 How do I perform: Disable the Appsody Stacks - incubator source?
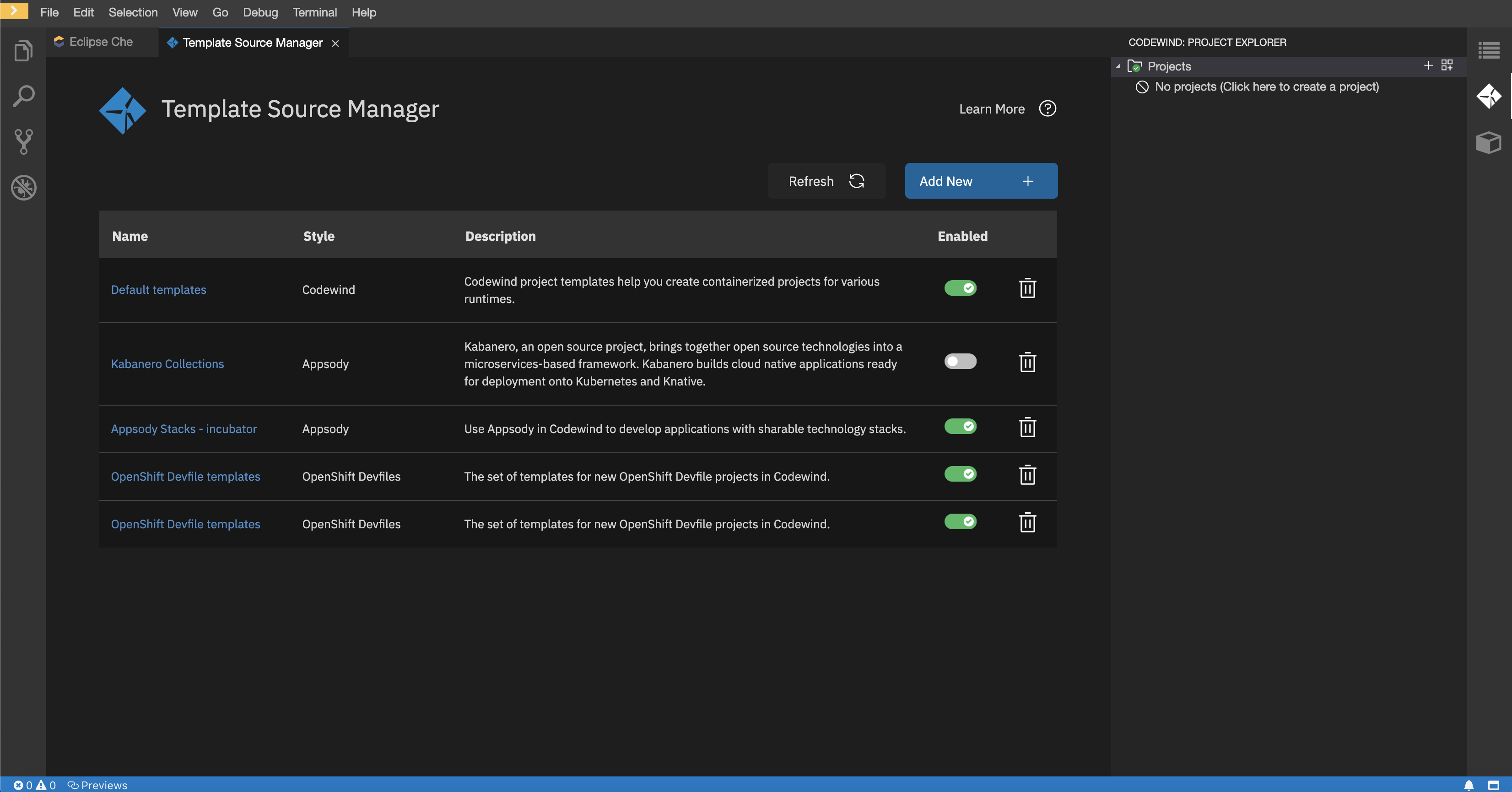[x=960, y=427]
